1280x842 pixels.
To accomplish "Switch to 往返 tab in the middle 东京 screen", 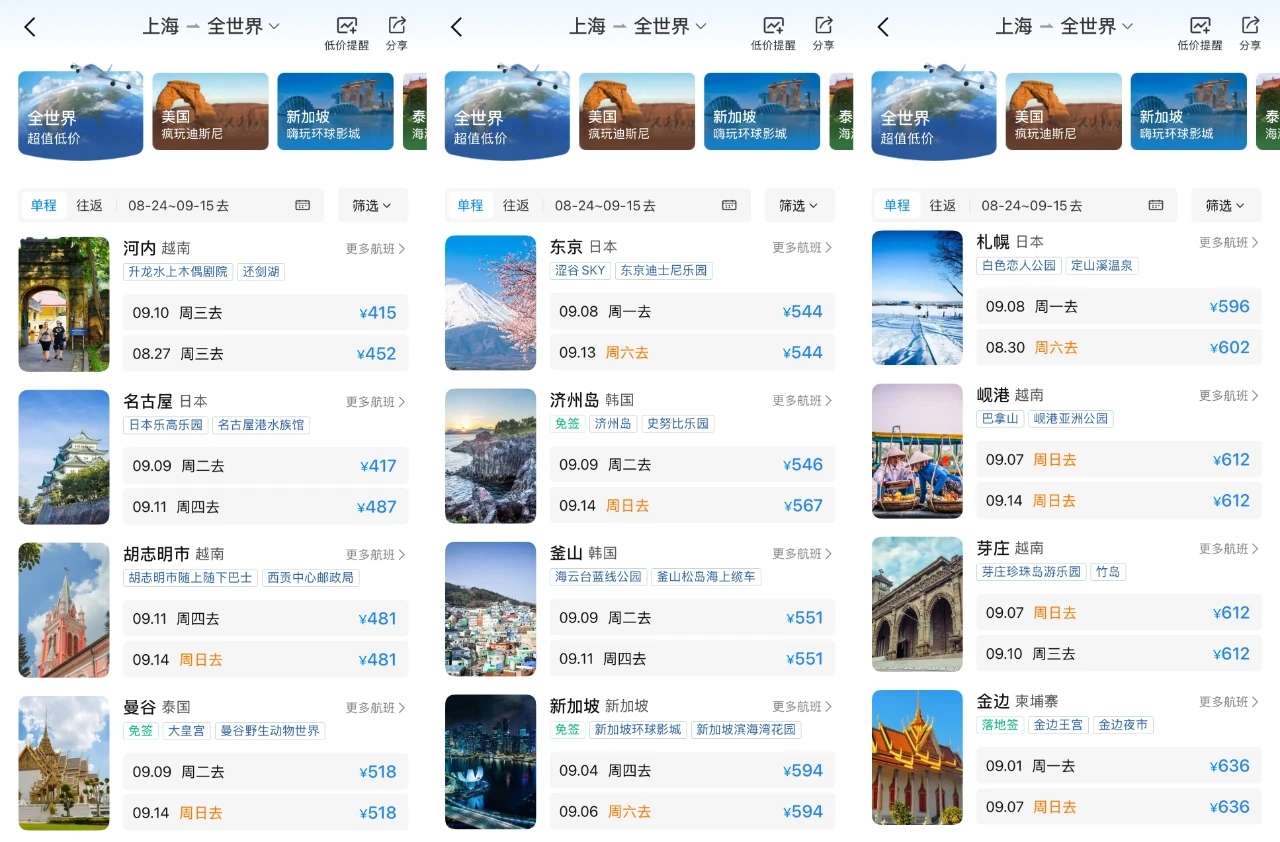I will coord(516,205).
